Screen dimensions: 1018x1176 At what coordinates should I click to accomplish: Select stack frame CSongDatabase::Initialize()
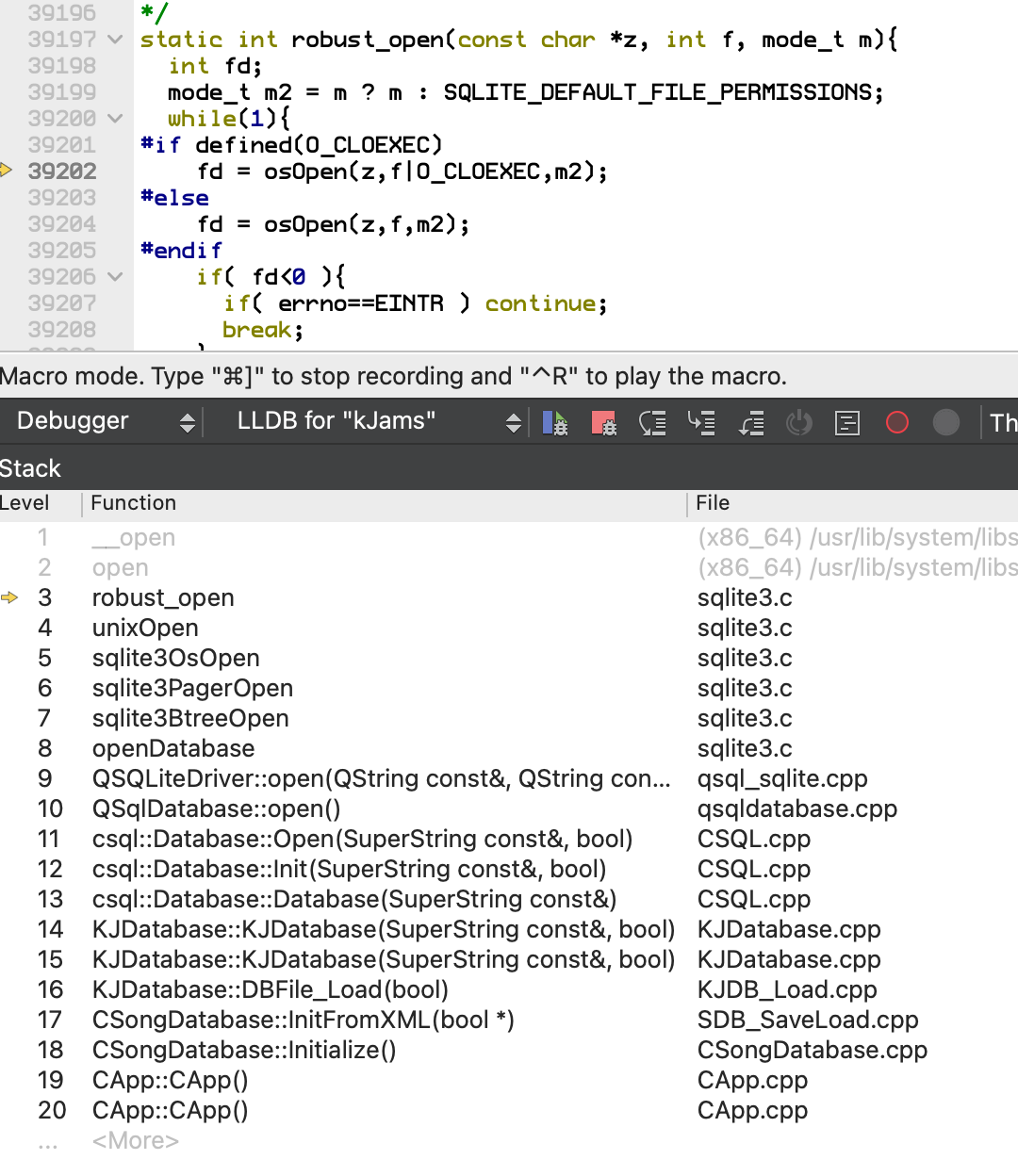click(509, 1050)
